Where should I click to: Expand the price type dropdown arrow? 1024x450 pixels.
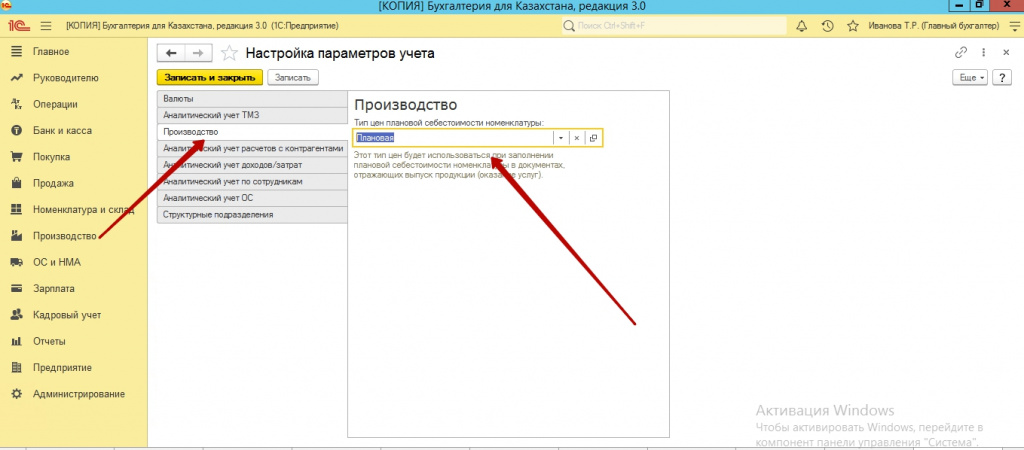pyautogui.click(x=561, y=138)
